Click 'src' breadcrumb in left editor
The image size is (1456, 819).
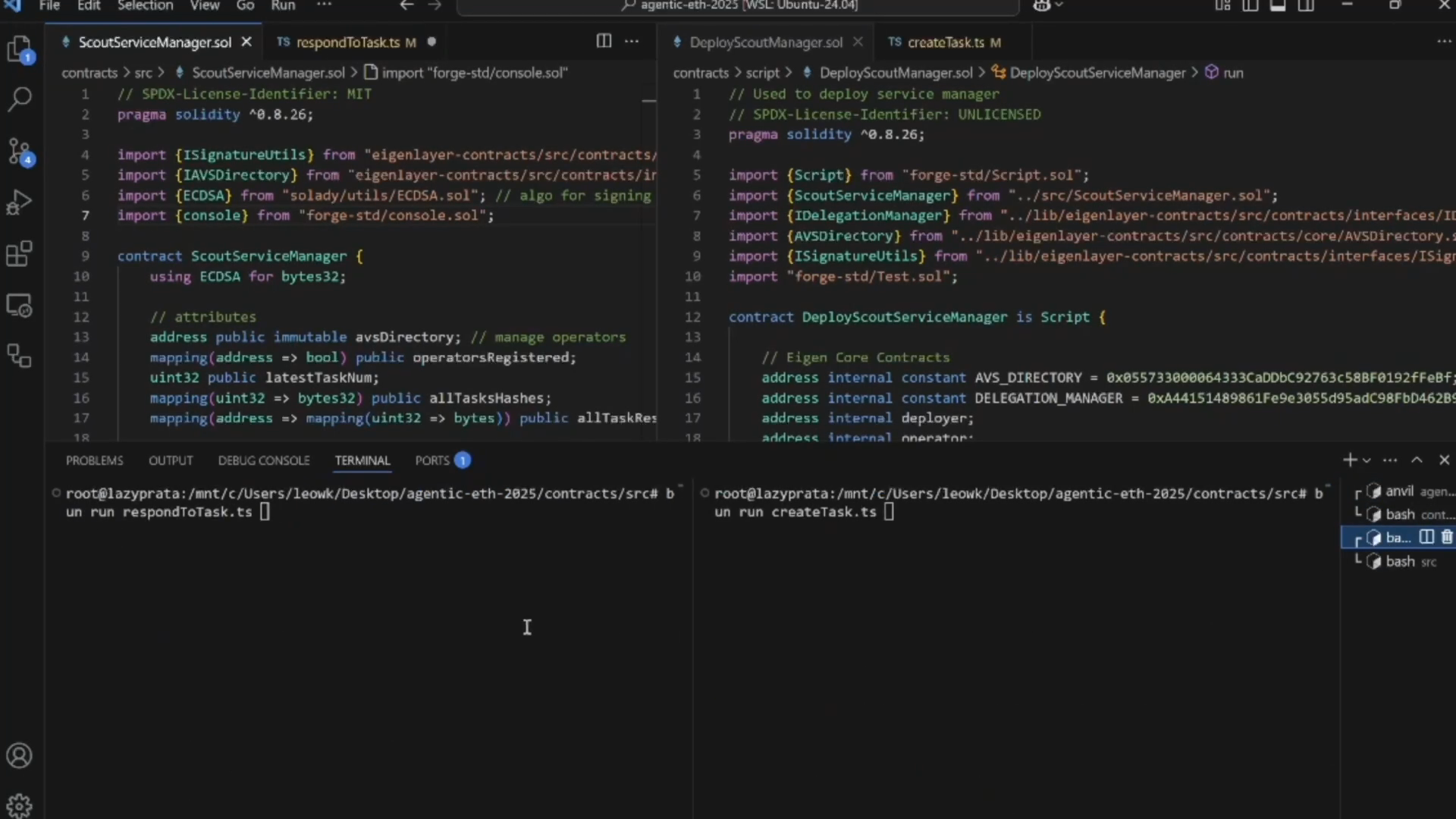coord(143,73)
